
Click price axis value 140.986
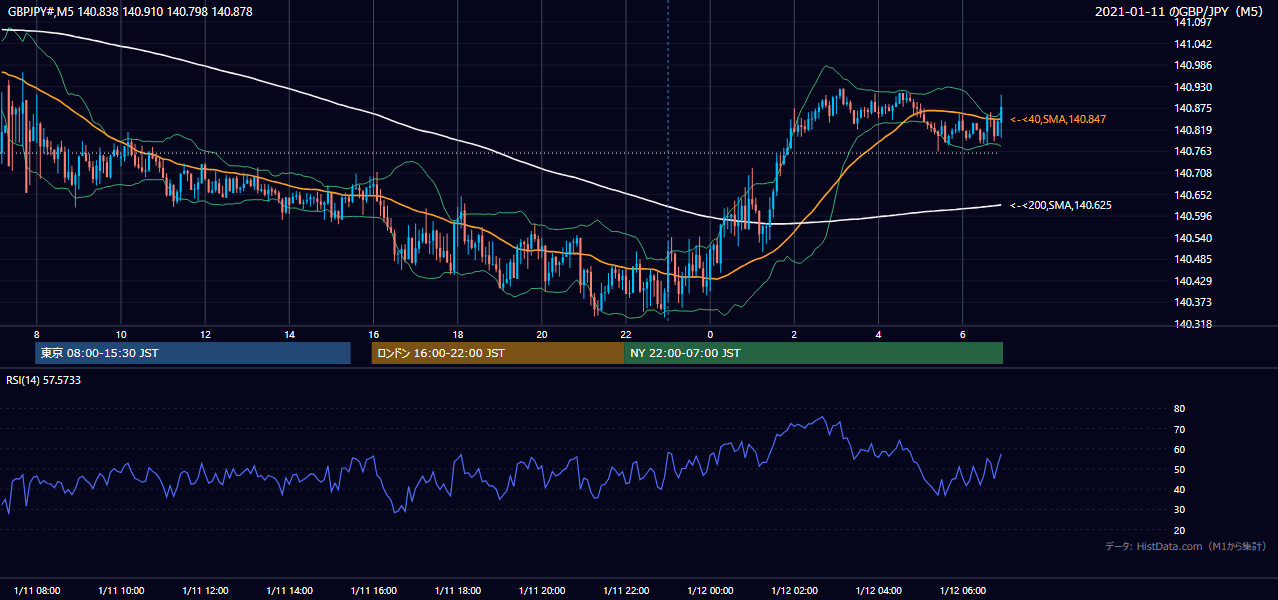coord(1193,65)
